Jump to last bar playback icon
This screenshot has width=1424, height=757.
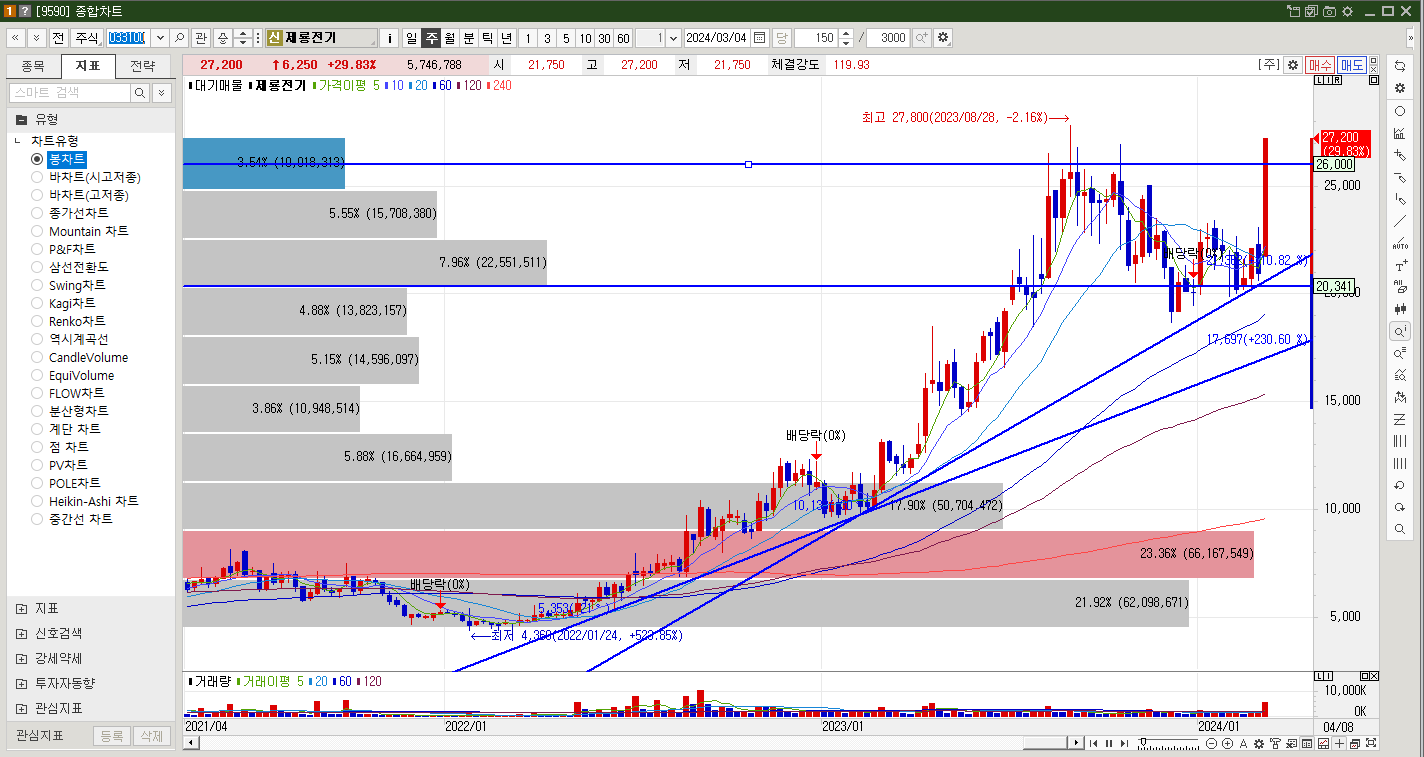1124,743
